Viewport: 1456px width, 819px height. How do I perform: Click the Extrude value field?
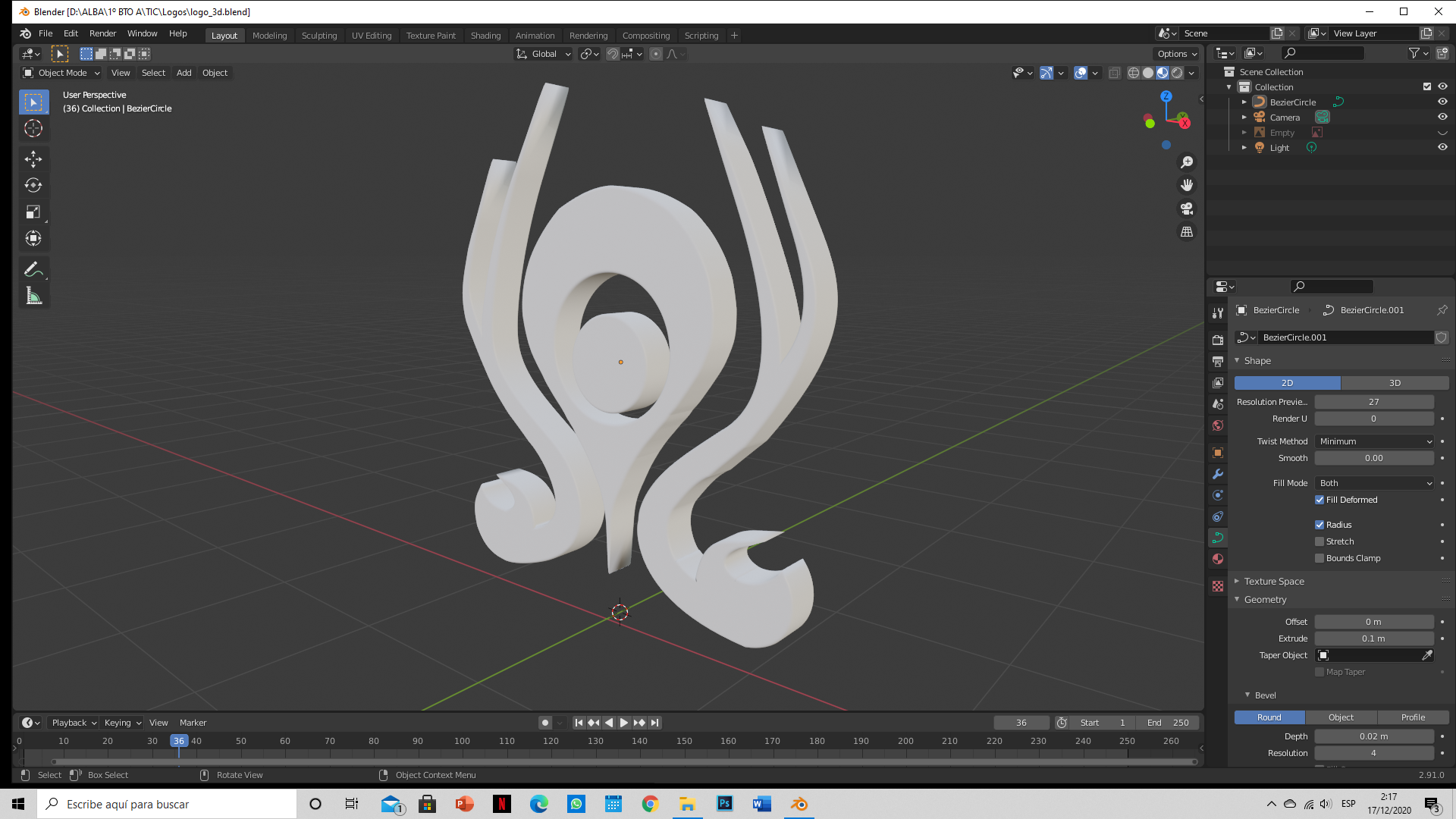1373,639
